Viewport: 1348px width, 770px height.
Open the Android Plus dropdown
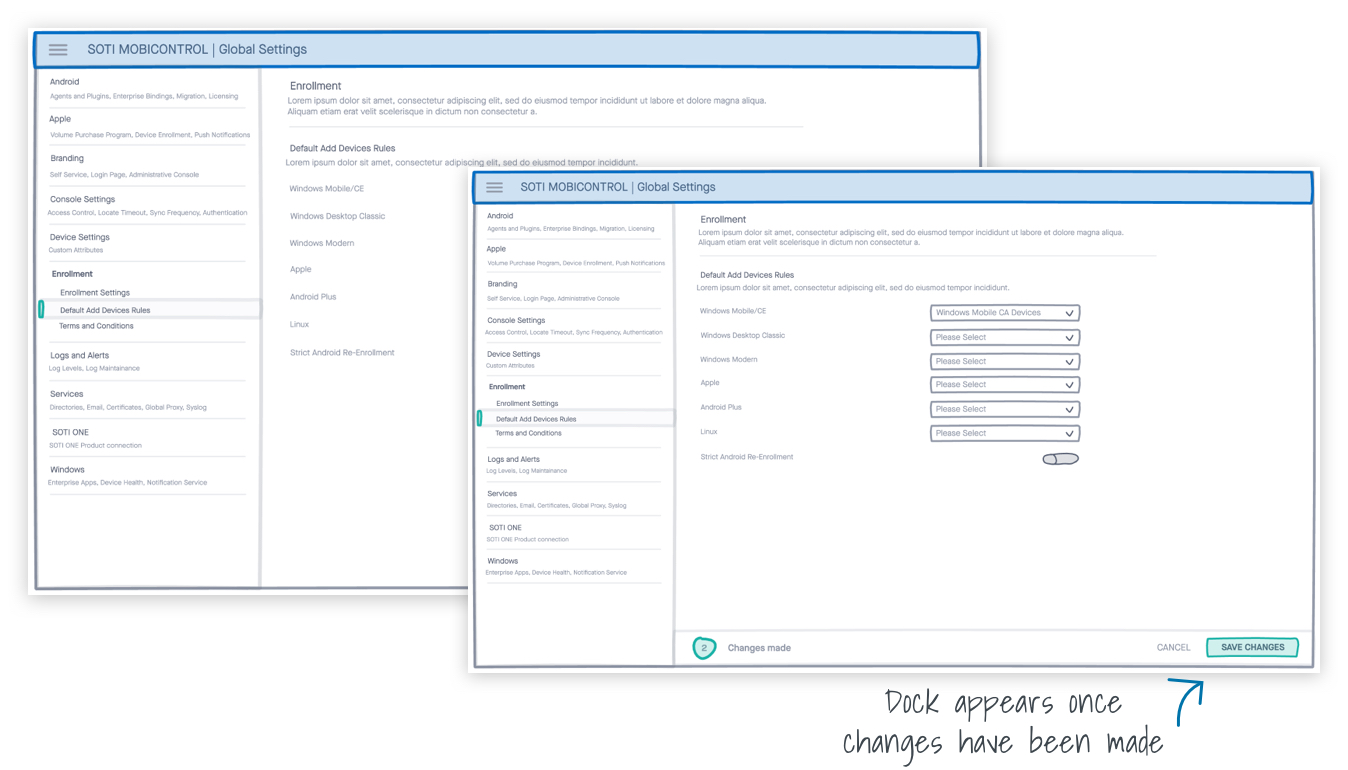click(x=1004, y=409)
